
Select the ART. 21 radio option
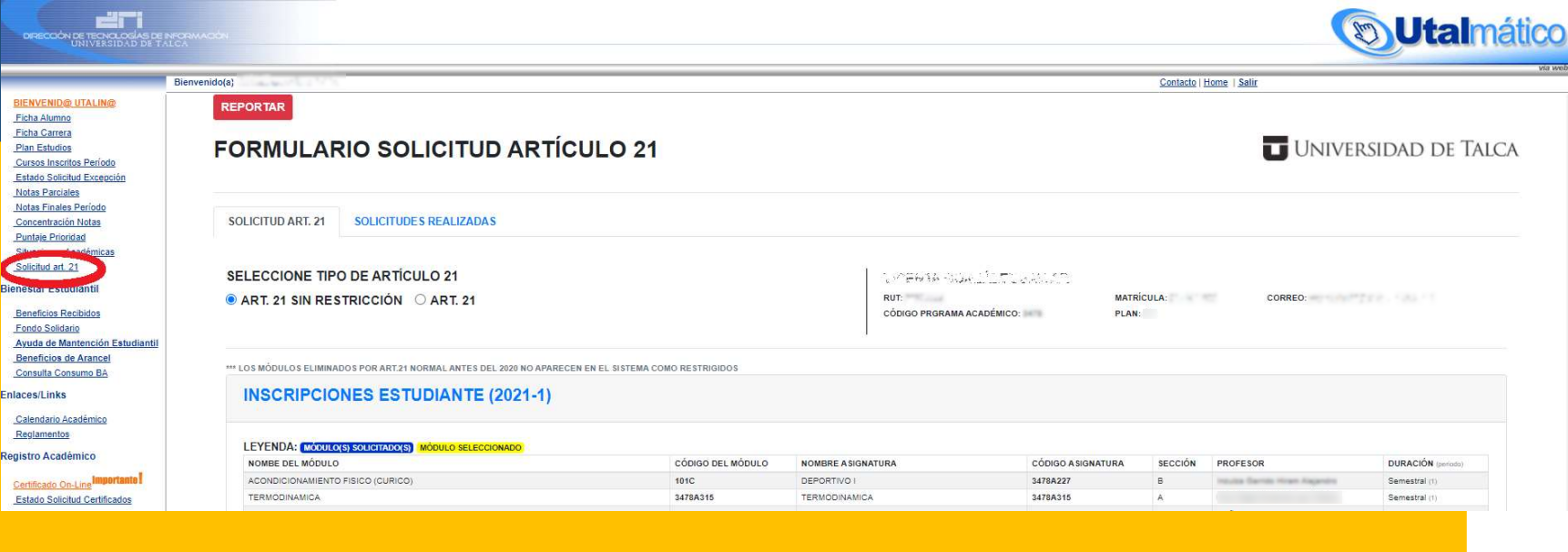pyautogui.click(x=421, y=300)
